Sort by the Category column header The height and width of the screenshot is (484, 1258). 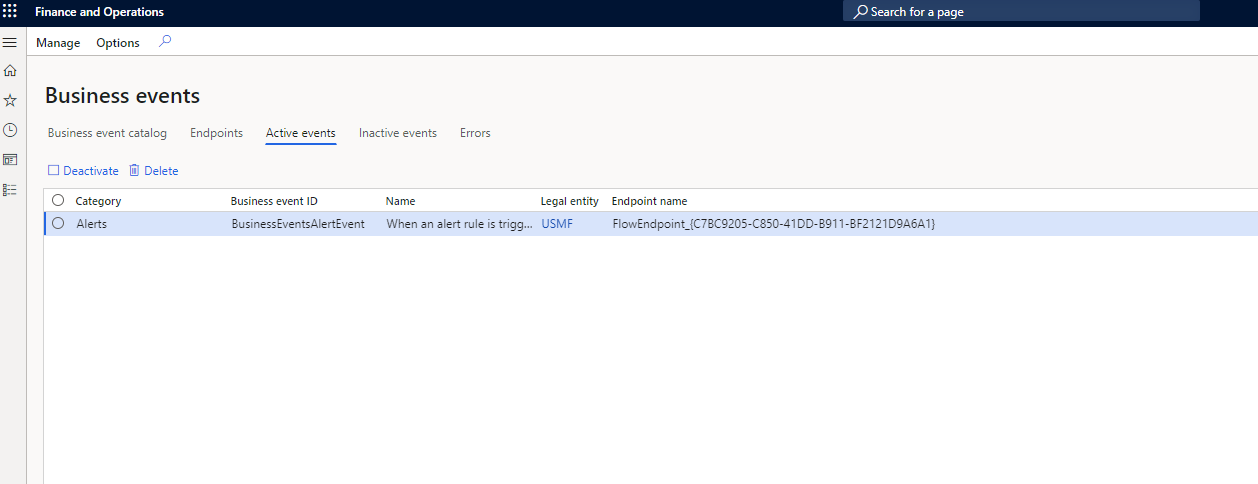pos(98,201)
